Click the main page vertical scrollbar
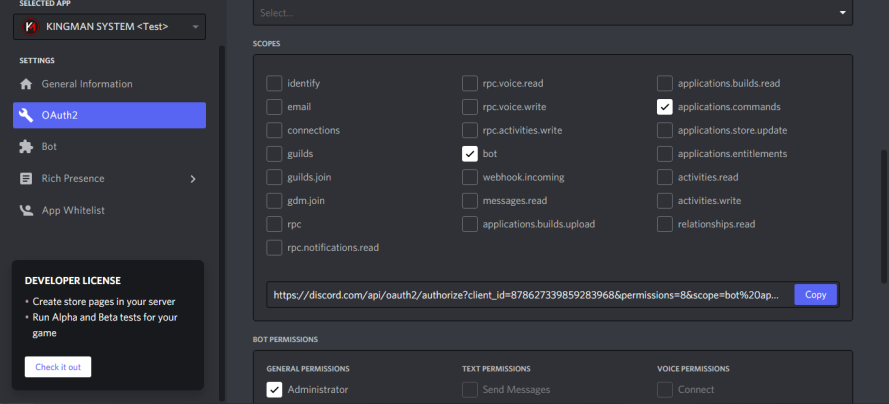 [x=884, y=216]
